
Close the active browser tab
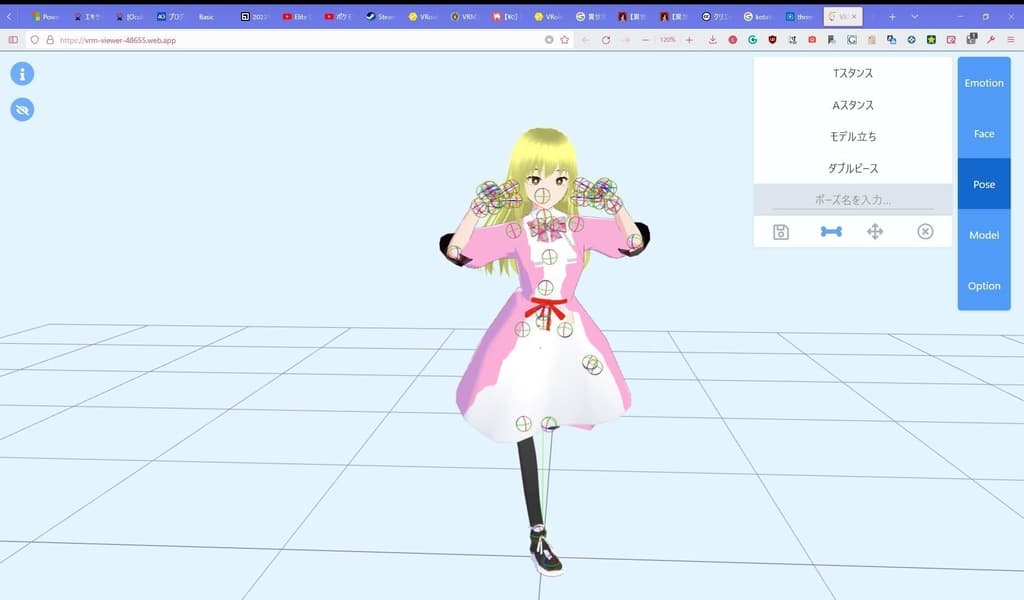[854, 16]
